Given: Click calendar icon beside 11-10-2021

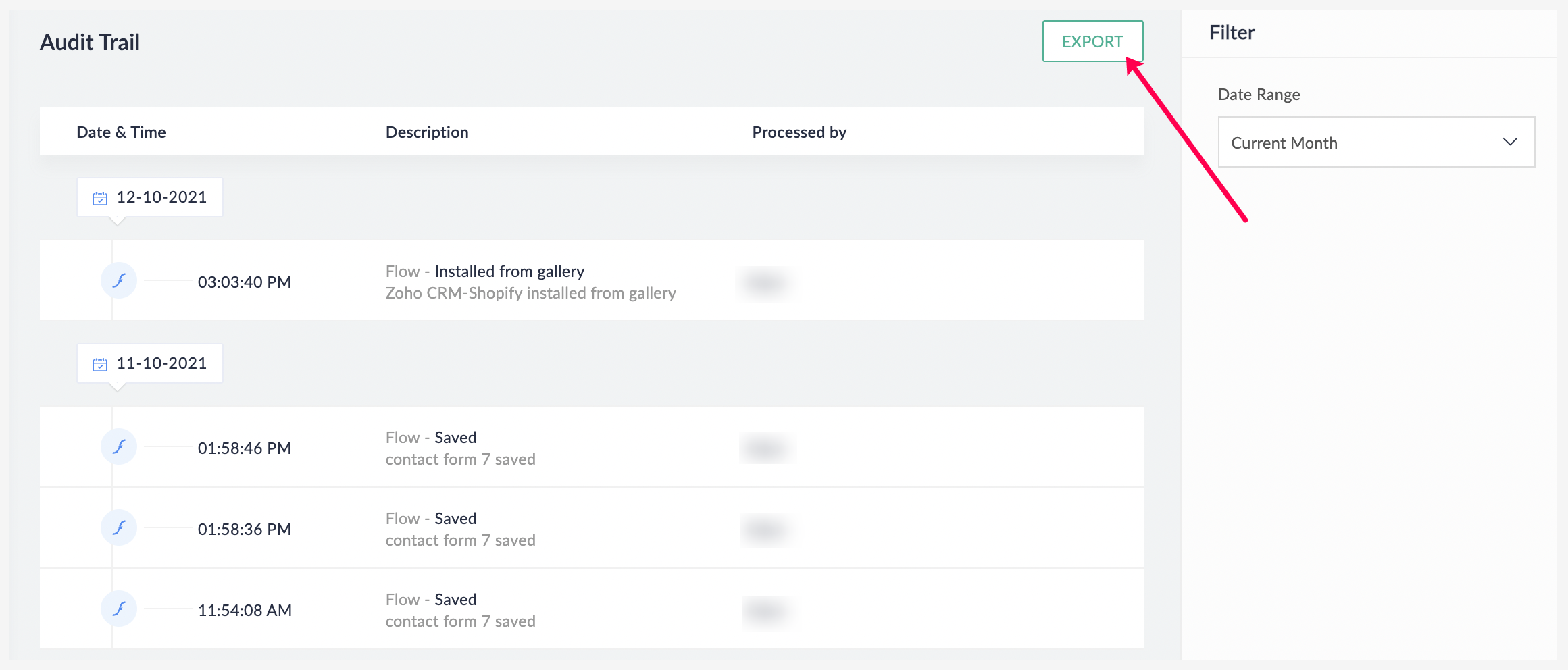Looking at the screenshot, I should click(x=100, y=364).
